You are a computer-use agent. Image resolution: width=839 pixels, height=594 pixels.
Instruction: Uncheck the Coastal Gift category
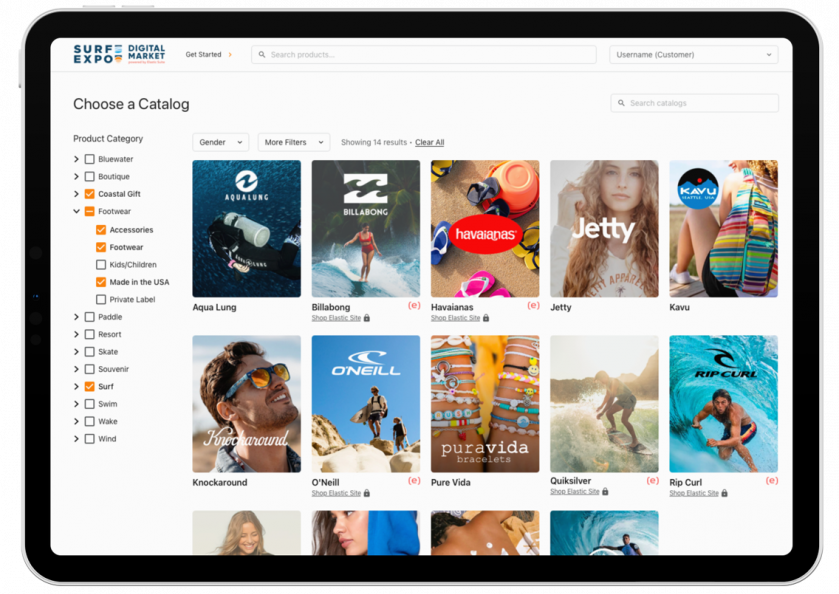click(90, 194)
